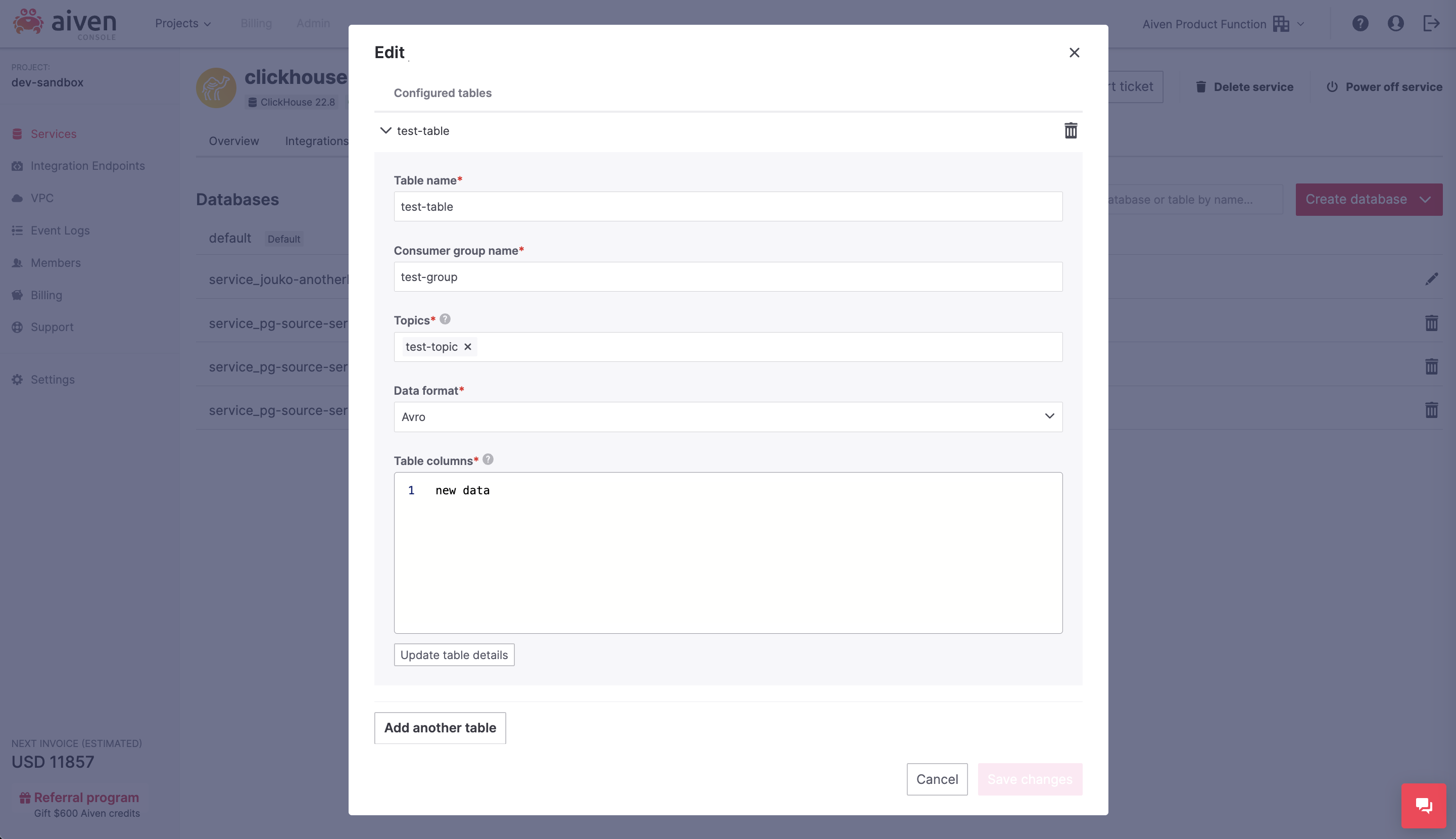Open the Projects dropdown menu

183,24
